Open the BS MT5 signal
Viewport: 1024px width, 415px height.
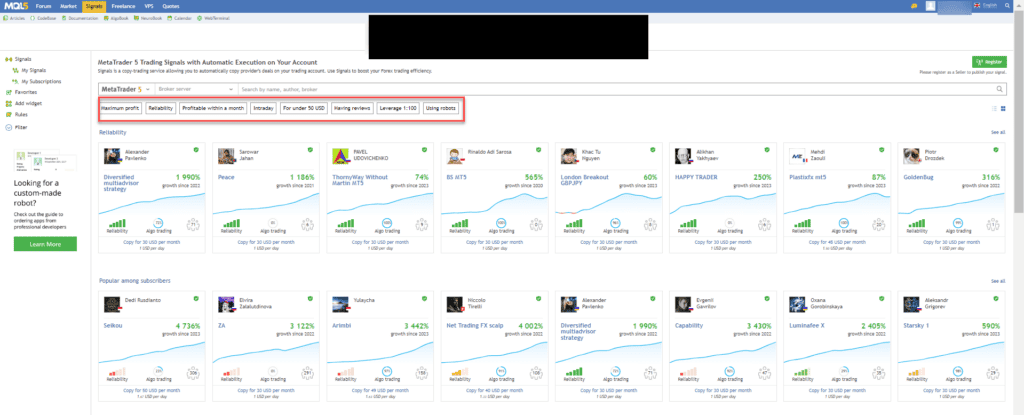click(x=456, y=177)
